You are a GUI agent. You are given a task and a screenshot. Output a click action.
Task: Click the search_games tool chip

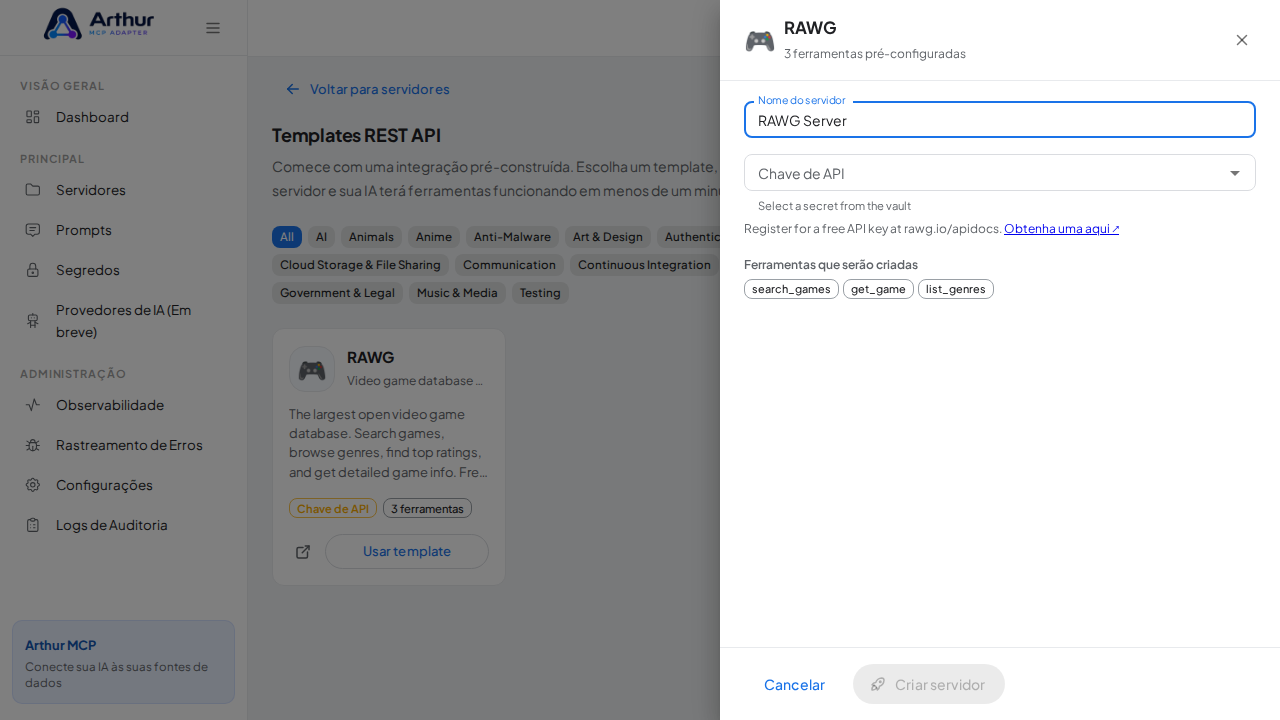[791, 289]
